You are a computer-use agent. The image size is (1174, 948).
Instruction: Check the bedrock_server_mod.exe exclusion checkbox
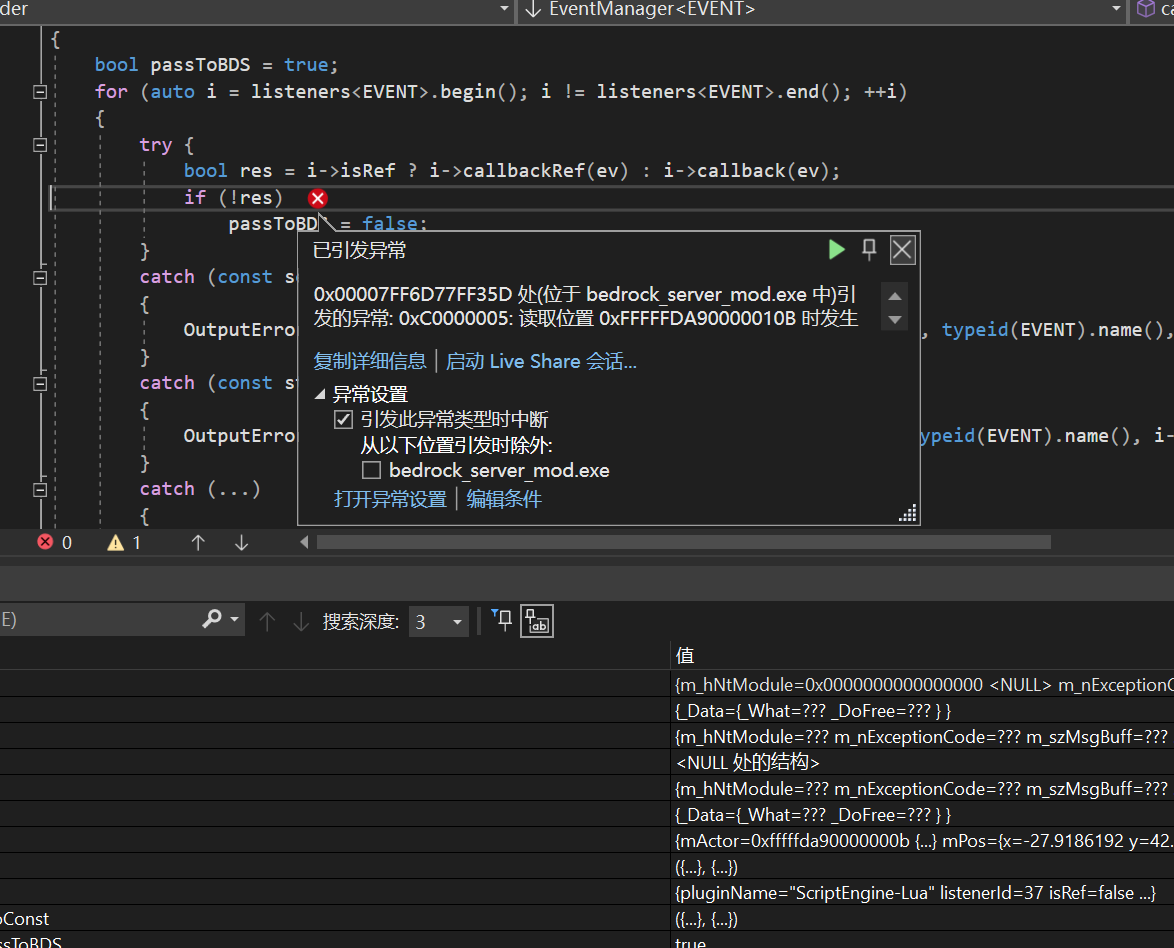371,470
